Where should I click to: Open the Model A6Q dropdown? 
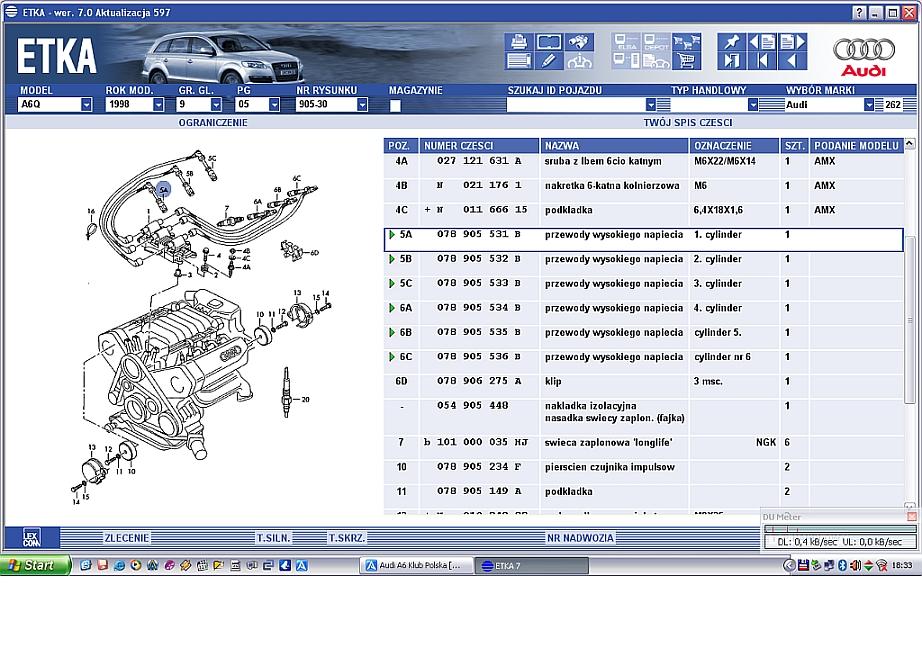tap(86, 105)
